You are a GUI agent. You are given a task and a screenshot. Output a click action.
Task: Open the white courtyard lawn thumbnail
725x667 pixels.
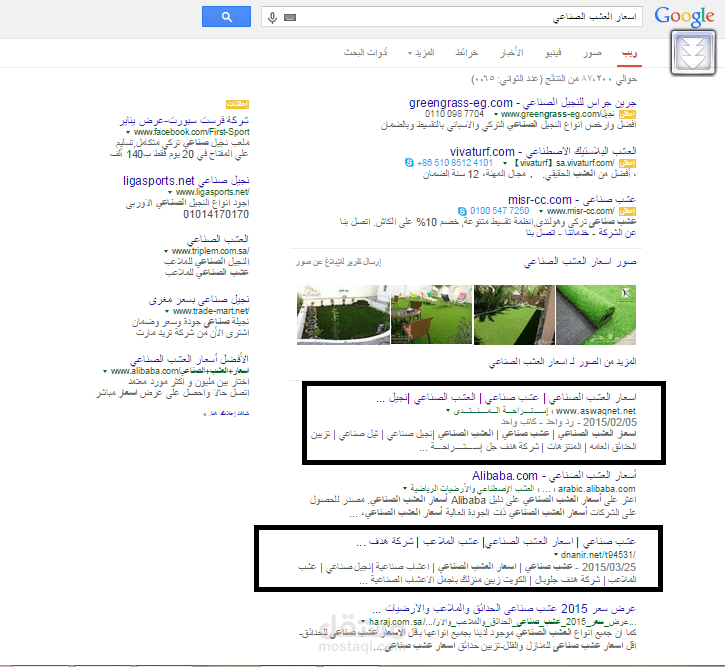click(x=343, y=315)
